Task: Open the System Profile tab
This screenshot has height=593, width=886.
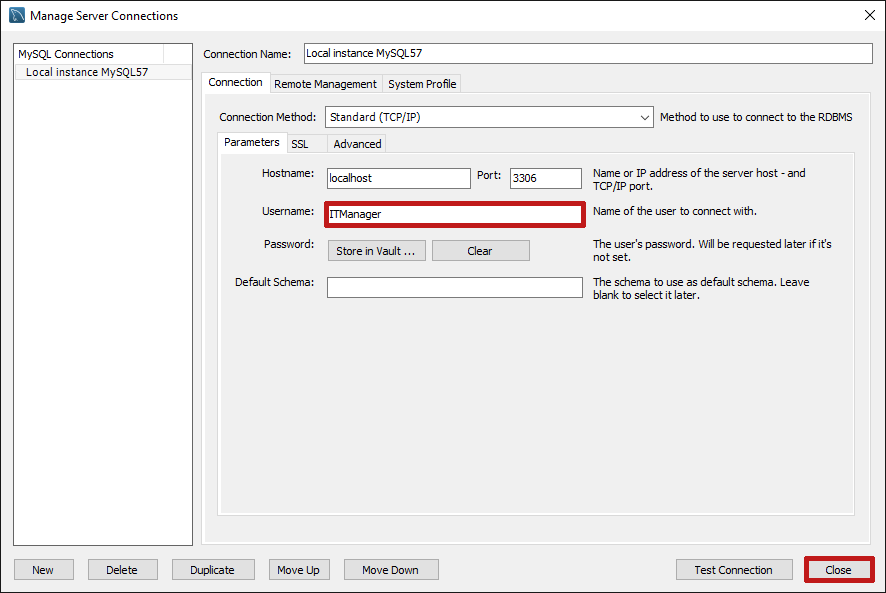Action: 422,84
